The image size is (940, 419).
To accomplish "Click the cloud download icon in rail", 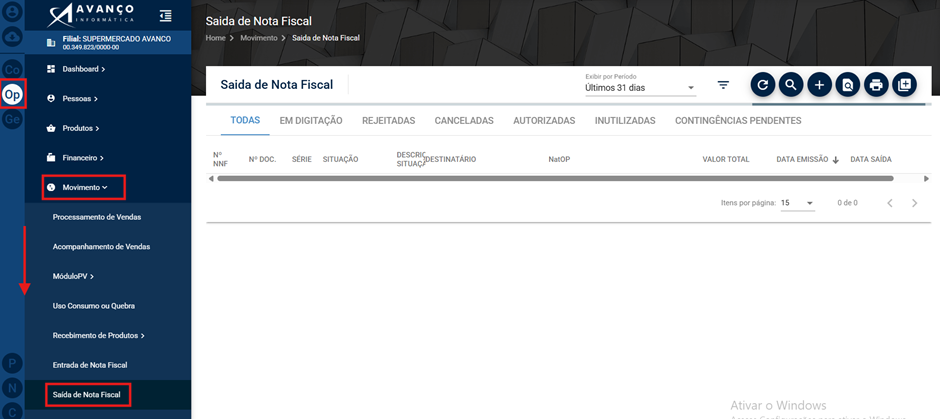I will coord(13,37).
